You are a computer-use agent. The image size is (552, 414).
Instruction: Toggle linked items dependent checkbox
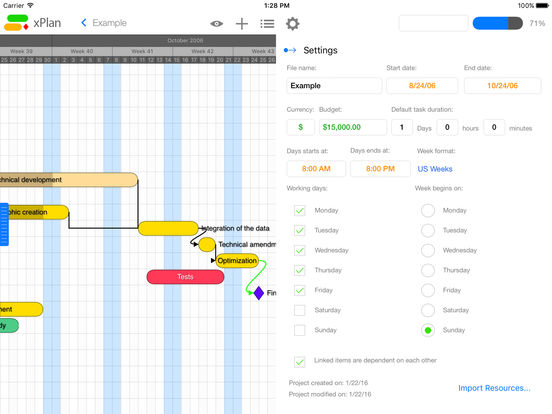[300, 362]
